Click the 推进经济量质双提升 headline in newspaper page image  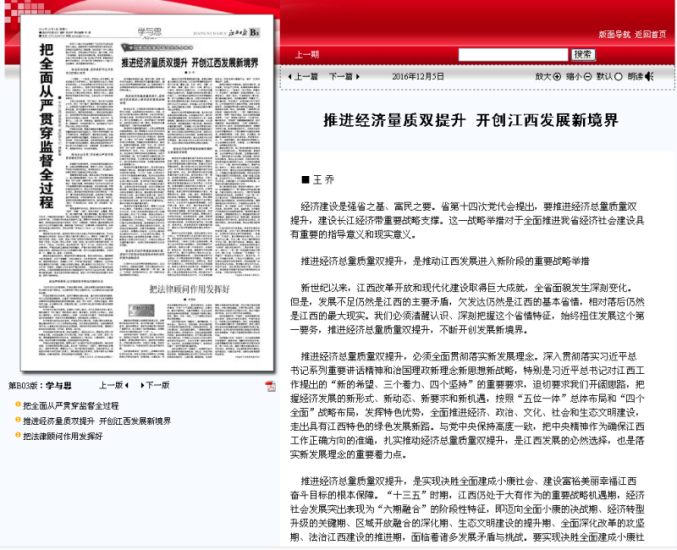[190, 62]
